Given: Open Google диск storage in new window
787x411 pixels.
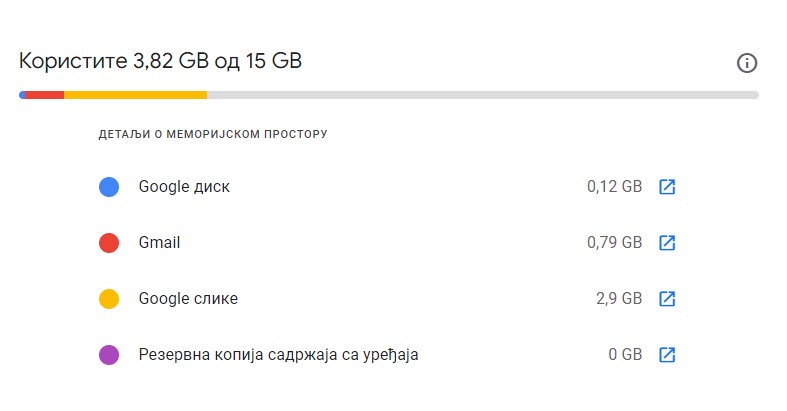Looking at the screenshot, I should (x=667, y=187).
